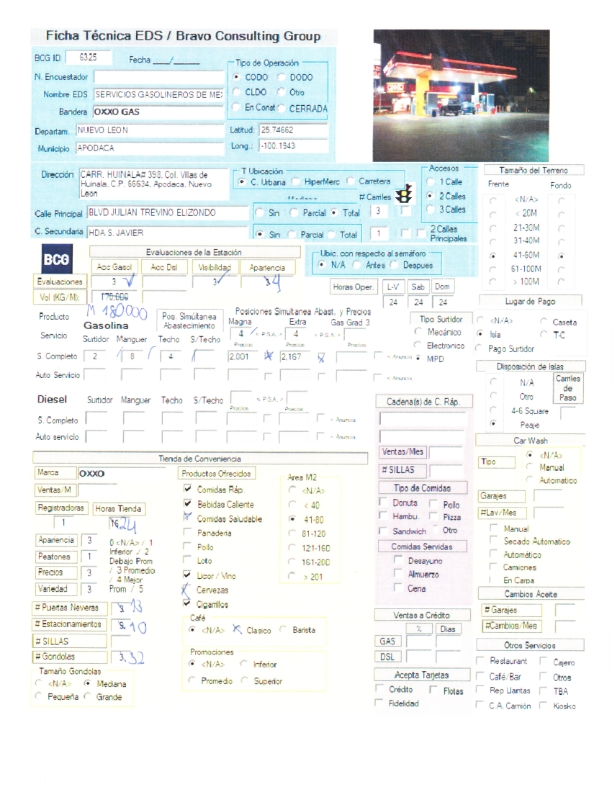Choose 3 Calles access option
This screenshot has width=612, height=792.
point(430,209)
